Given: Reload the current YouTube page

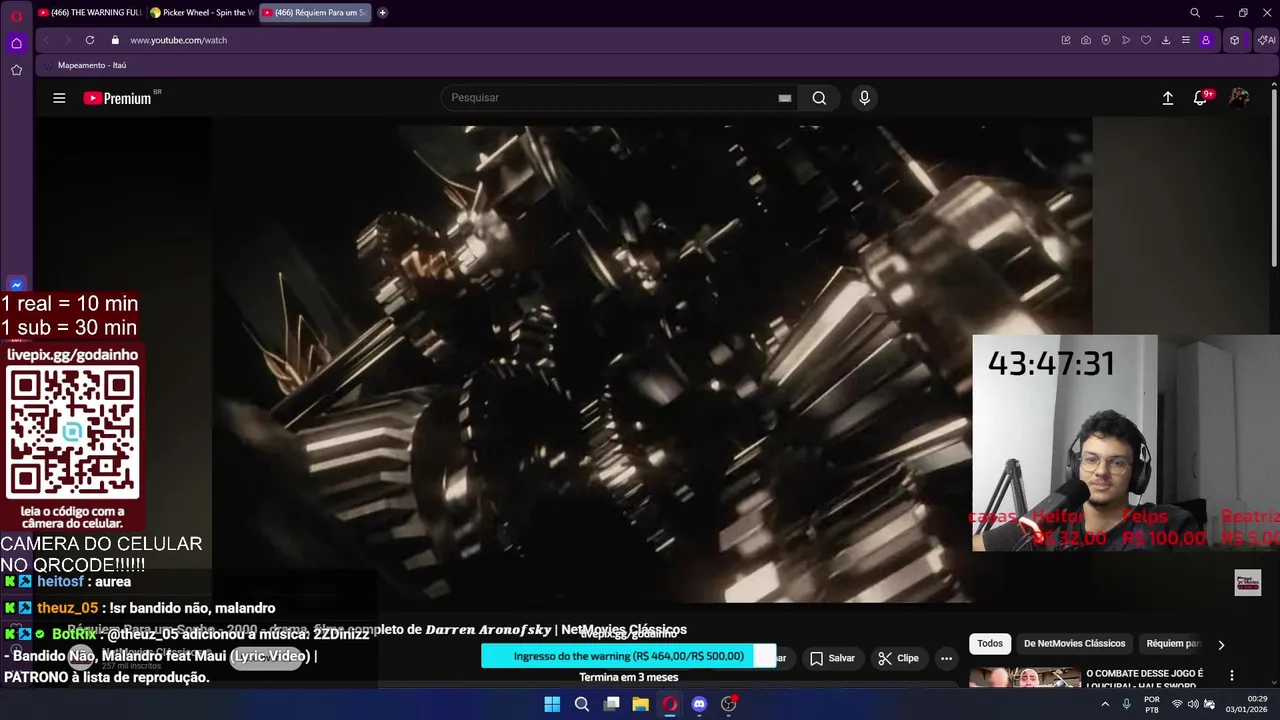Looking at the screenshot, I should point(90,40).
